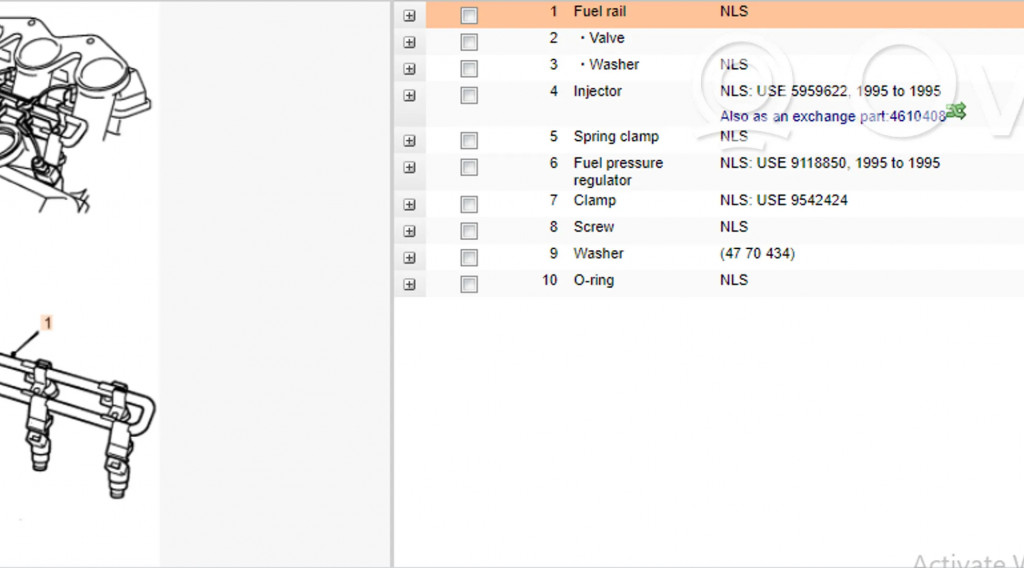Click callout number 1 on the diagram
The height and width of the screenshot is (568, 1024).
[47, 323]
